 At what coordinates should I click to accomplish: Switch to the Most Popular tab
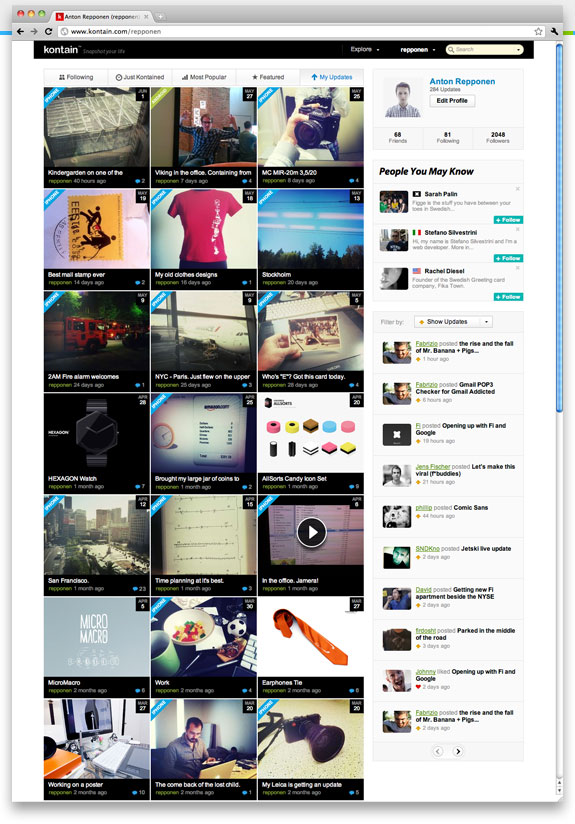(204, 77)
